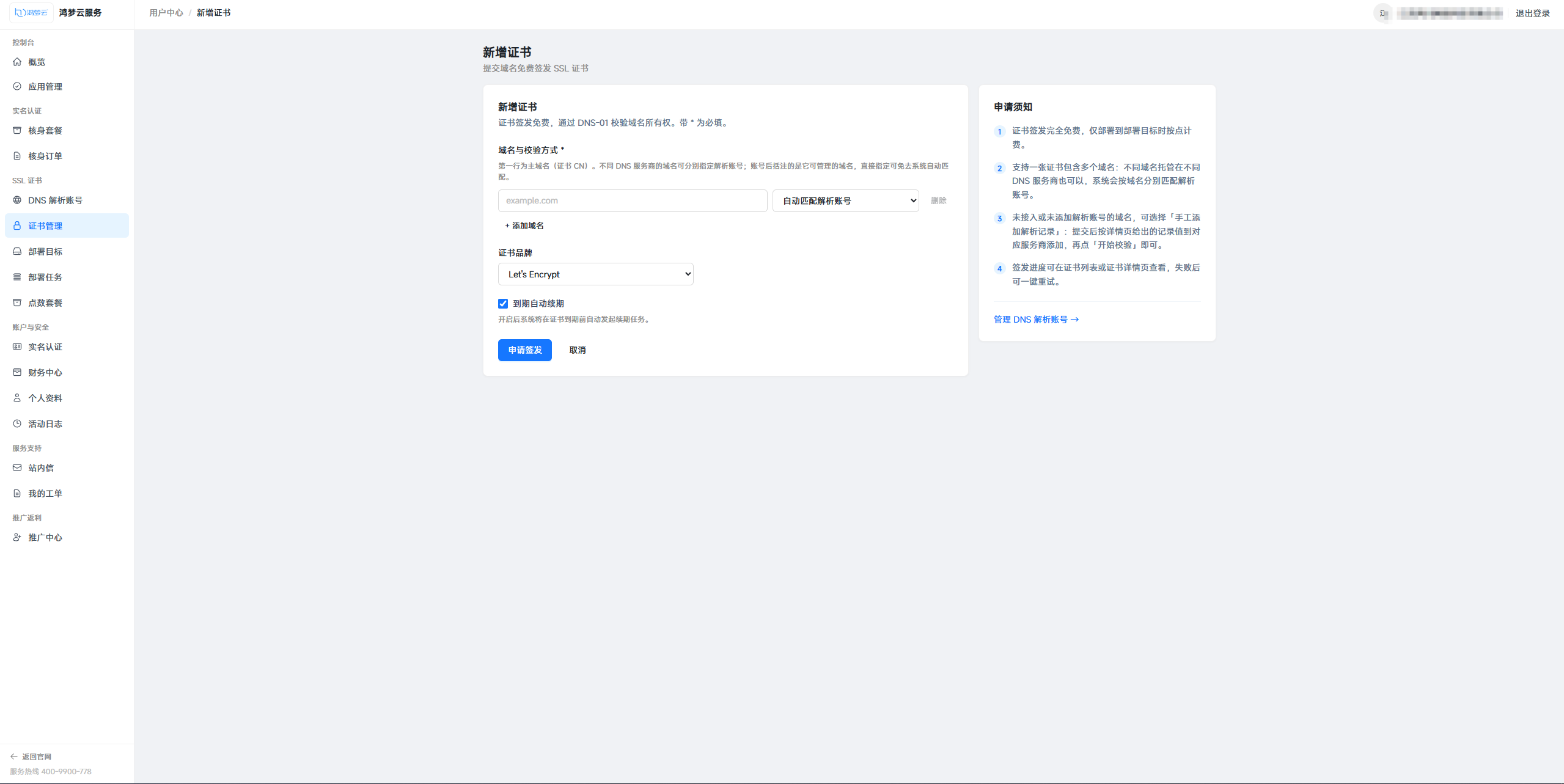1564x784 pixels.
Task: Click 返回官网 at the sidebar bottom
Action: click(31, 757)
